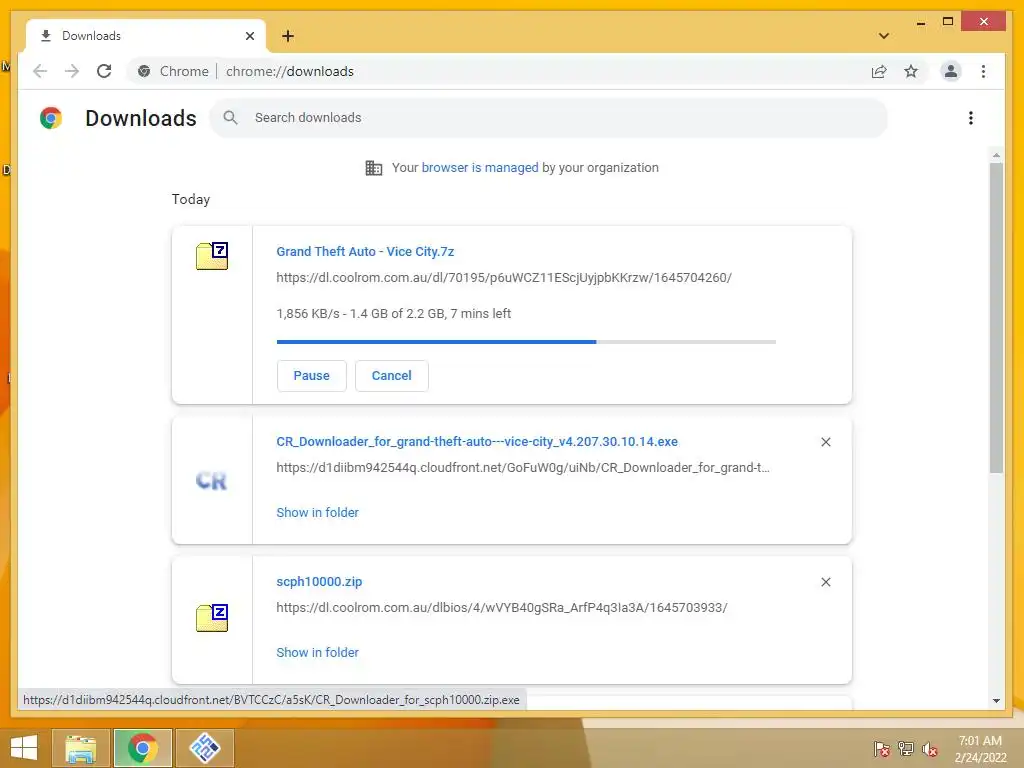Click the muted speaker tray icon
Viewport: 1024px width, 768px height.
(x=929, y=749)
